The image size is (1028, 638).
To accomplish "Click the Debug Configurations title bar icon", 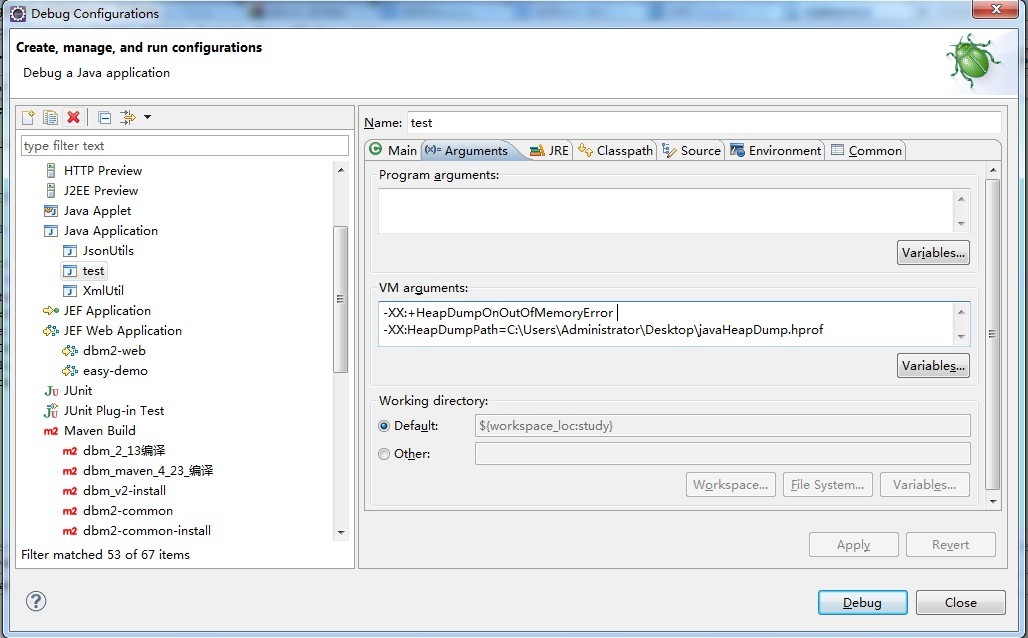I will point(18,13).
